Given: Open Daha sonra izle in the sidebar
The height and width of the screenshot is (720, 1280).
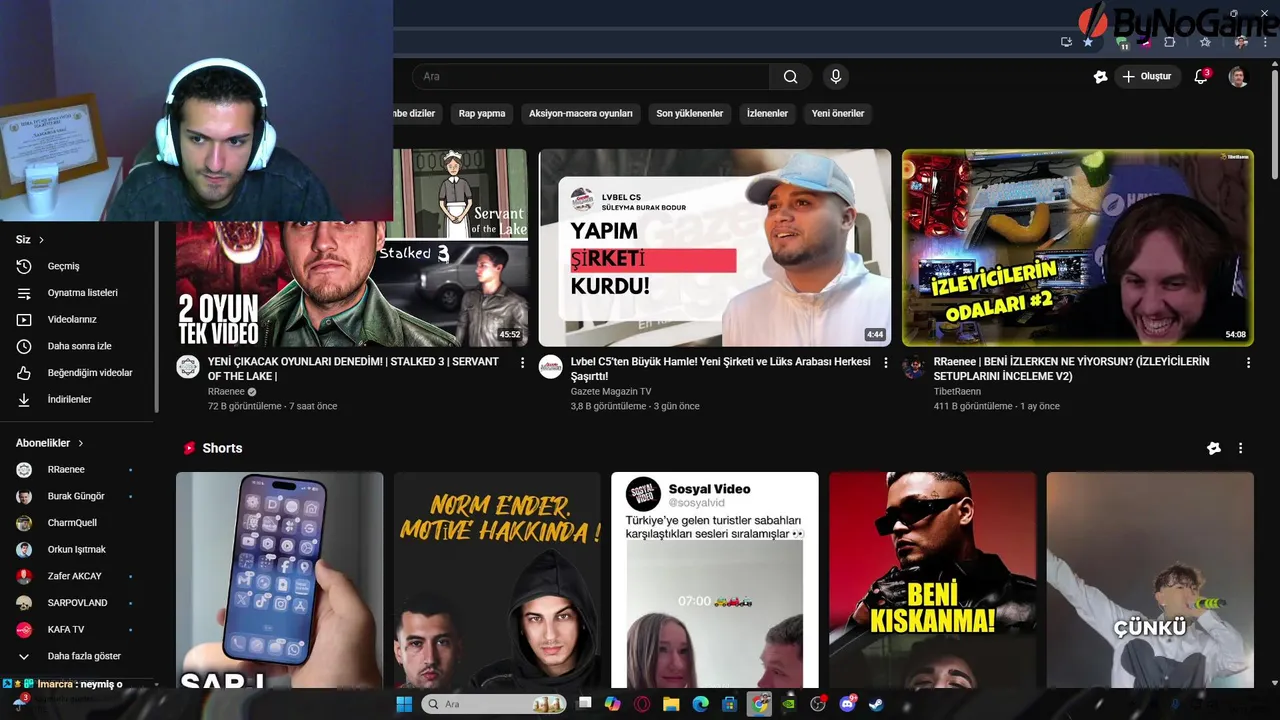Looking at the screenshot, I should point(78,346).
